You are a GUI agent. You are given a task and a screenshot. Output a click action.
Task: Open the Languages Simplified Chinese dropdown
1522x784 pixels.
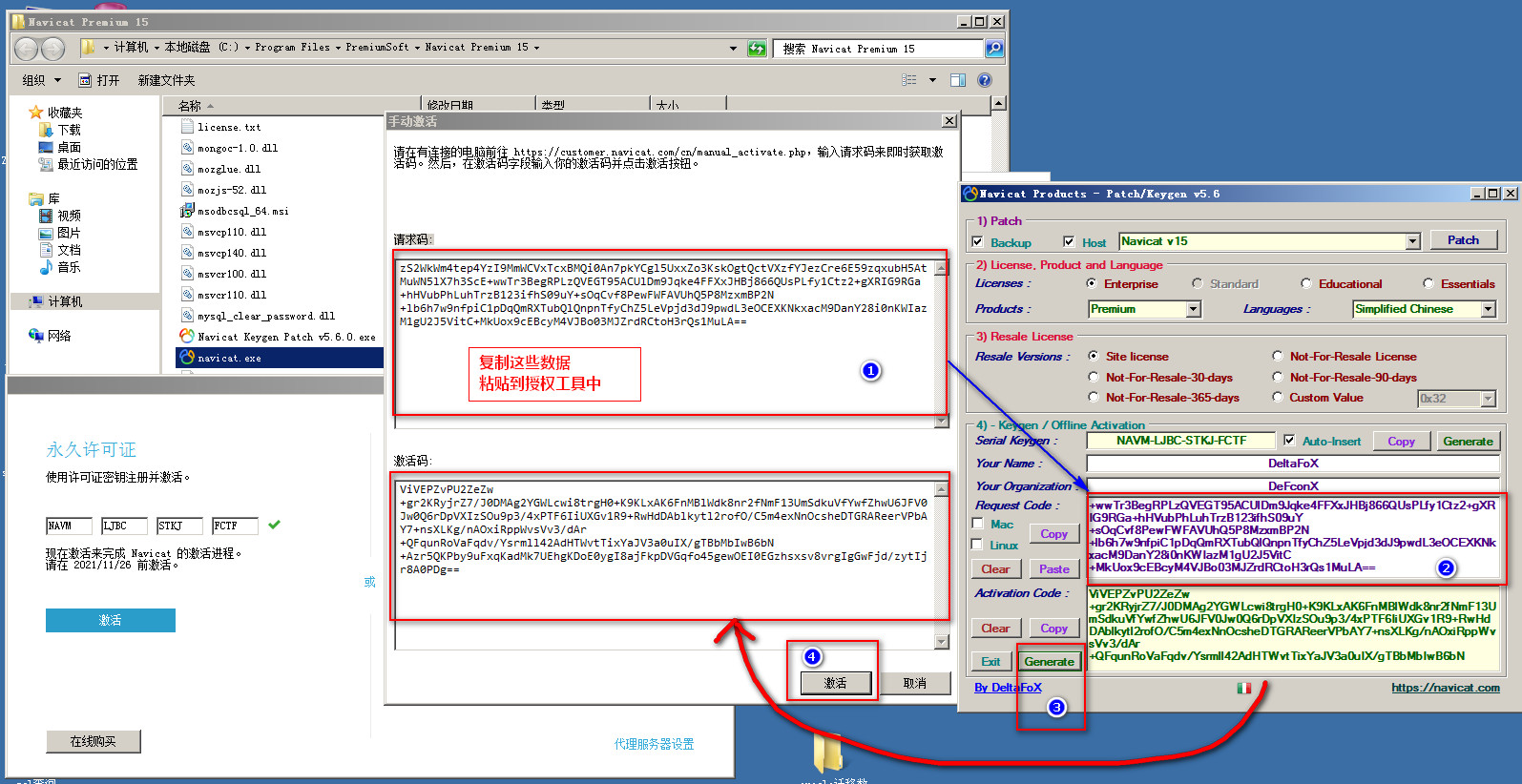click(1488, 309)
